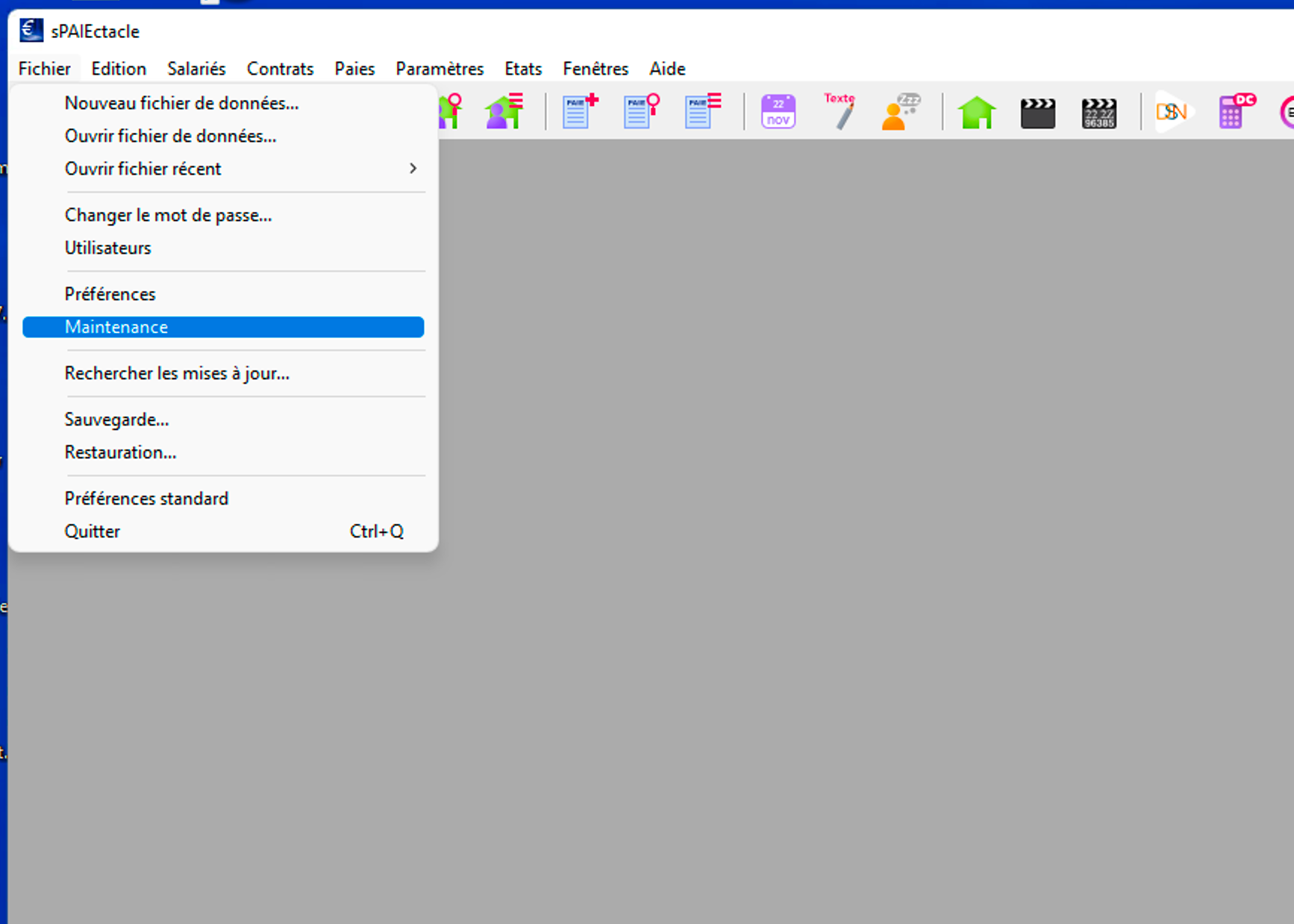Viewport: 1294px width, 924px height.
Task: Open the Paies menu
Action: coord(354,69)
